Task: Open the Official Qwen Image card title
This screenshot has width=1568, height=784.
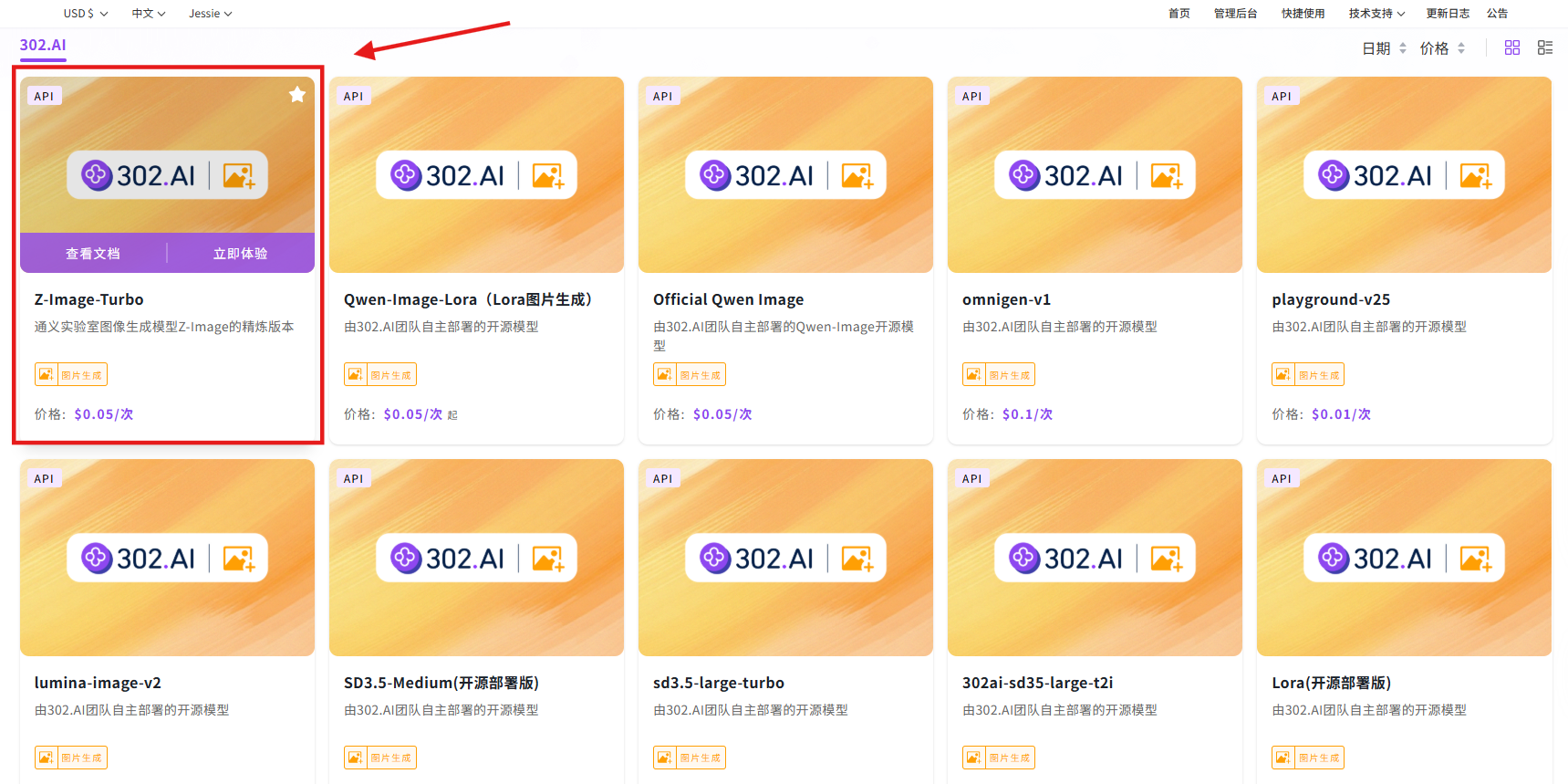Action: [728, 299]
